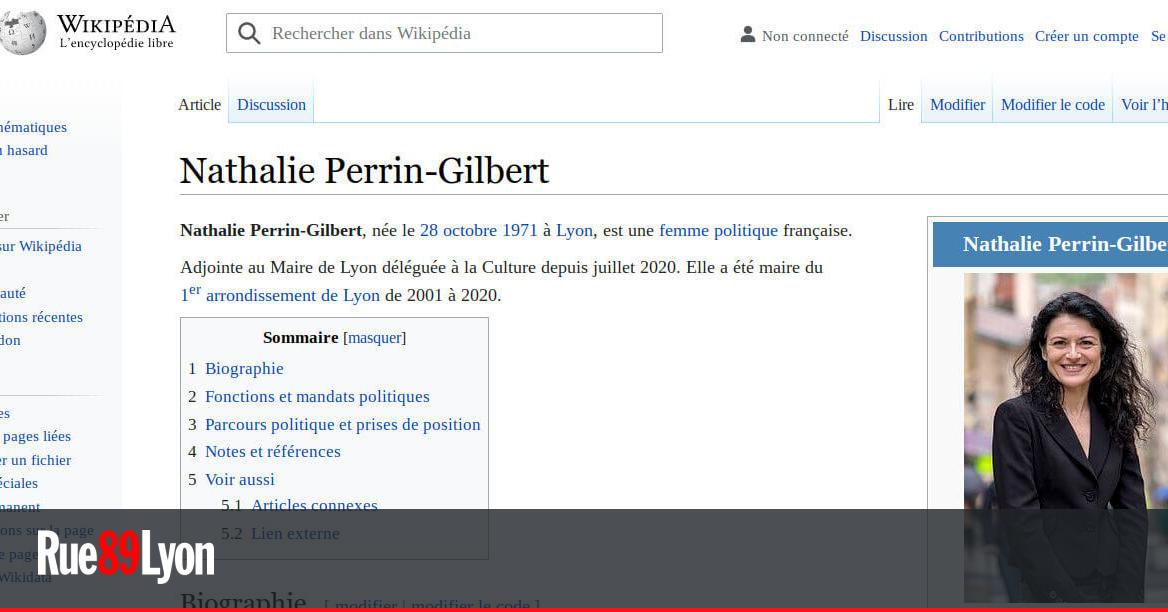
Task: Hide the Sommaire using masquer
Action: [374, 337]
